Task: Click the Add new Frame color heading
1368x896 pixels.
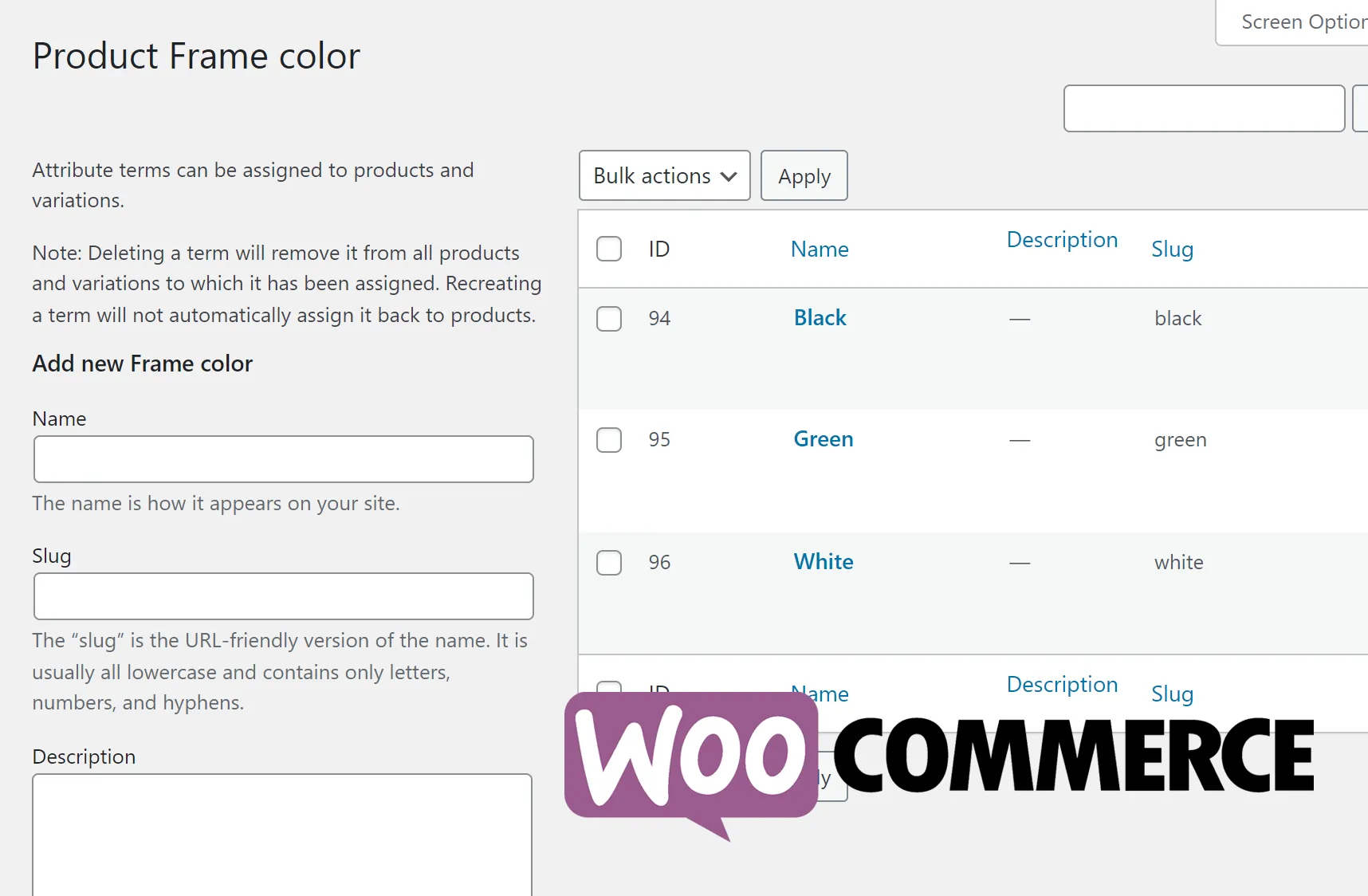Action: tap(143, 364)
